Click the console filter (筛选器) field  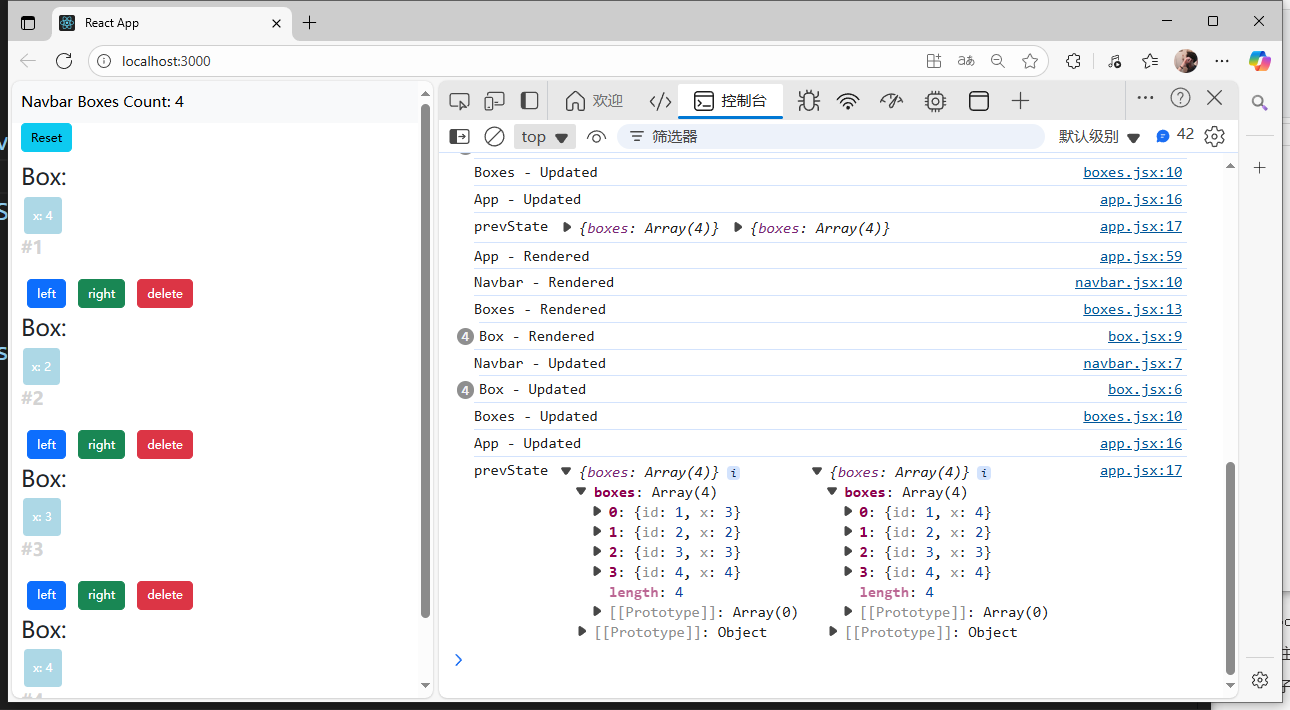(x=830, y=137)
